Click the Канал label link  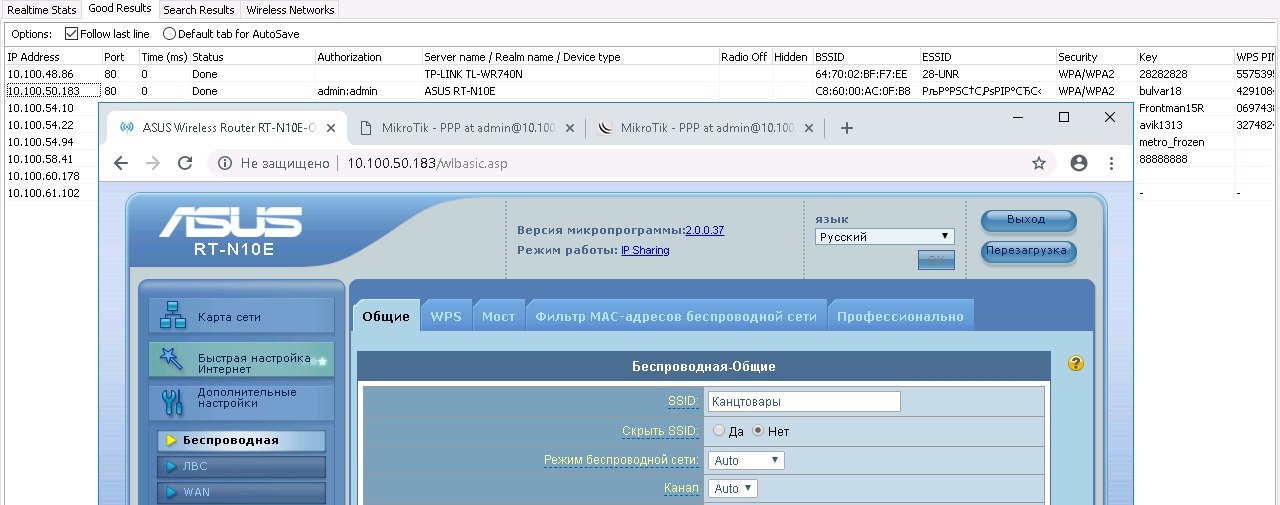coord(681,488)
